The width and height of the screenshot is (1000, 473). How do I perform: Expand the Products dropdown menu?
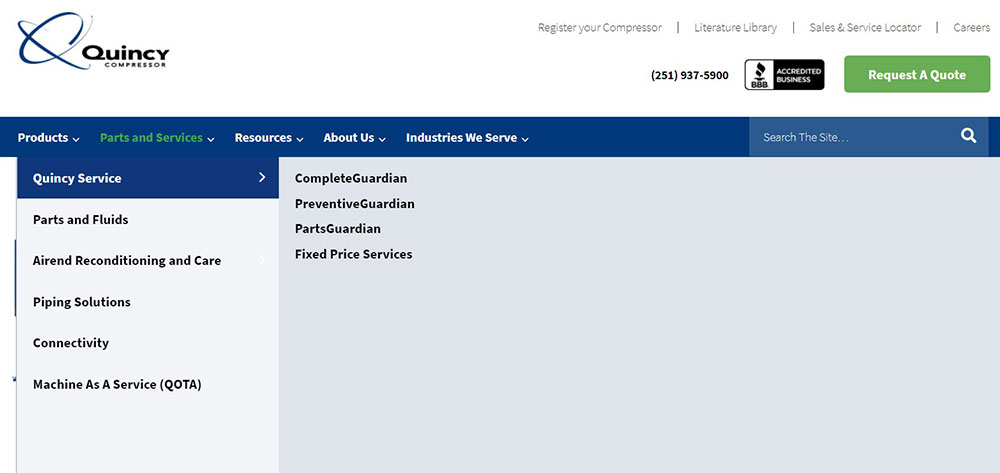click(49, 138)
